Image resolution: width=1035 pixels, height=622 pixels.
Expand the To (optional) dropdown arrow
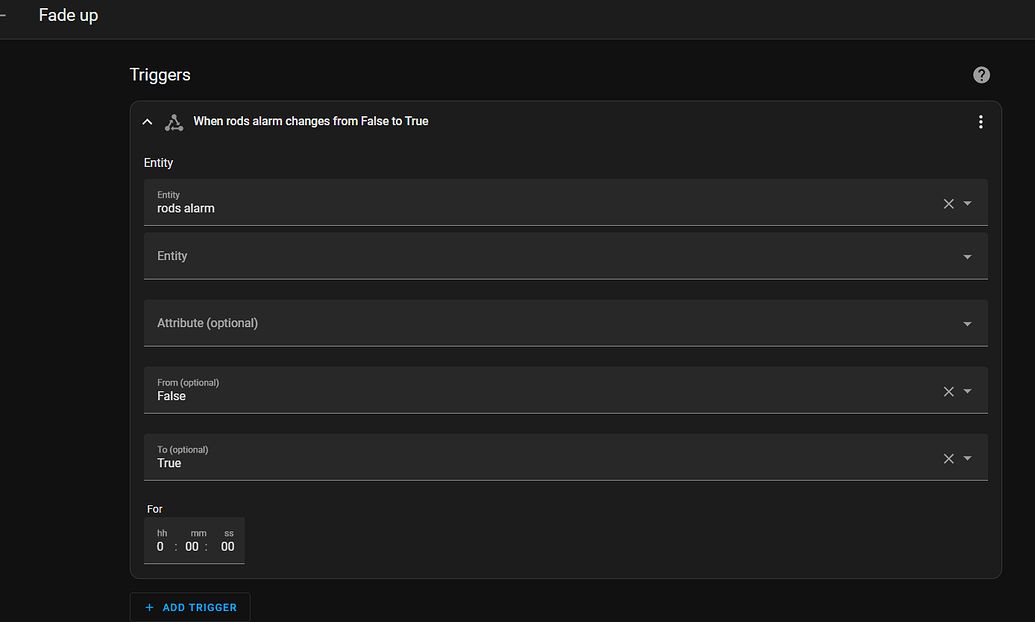click(x=967, y=458)
